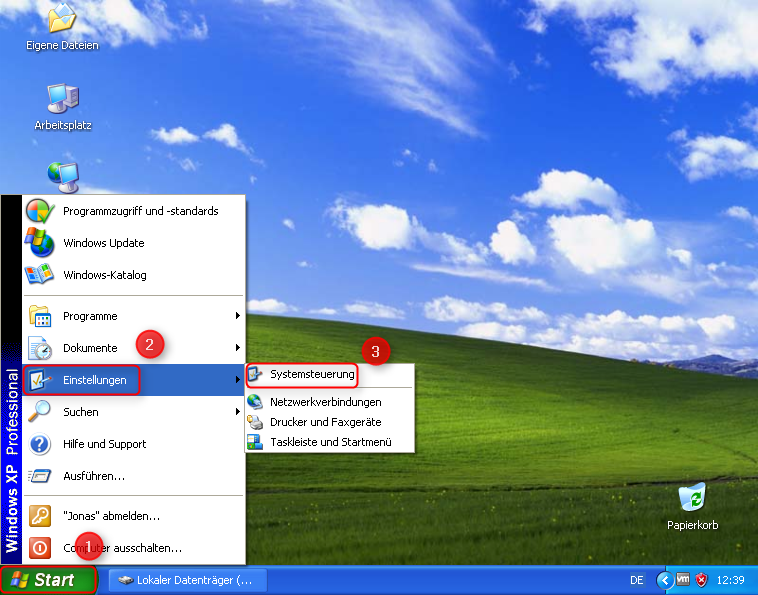Expand the Dokumente submenu arrow
The width and height of the screenshot is (758, 595).
pos(237,348)
